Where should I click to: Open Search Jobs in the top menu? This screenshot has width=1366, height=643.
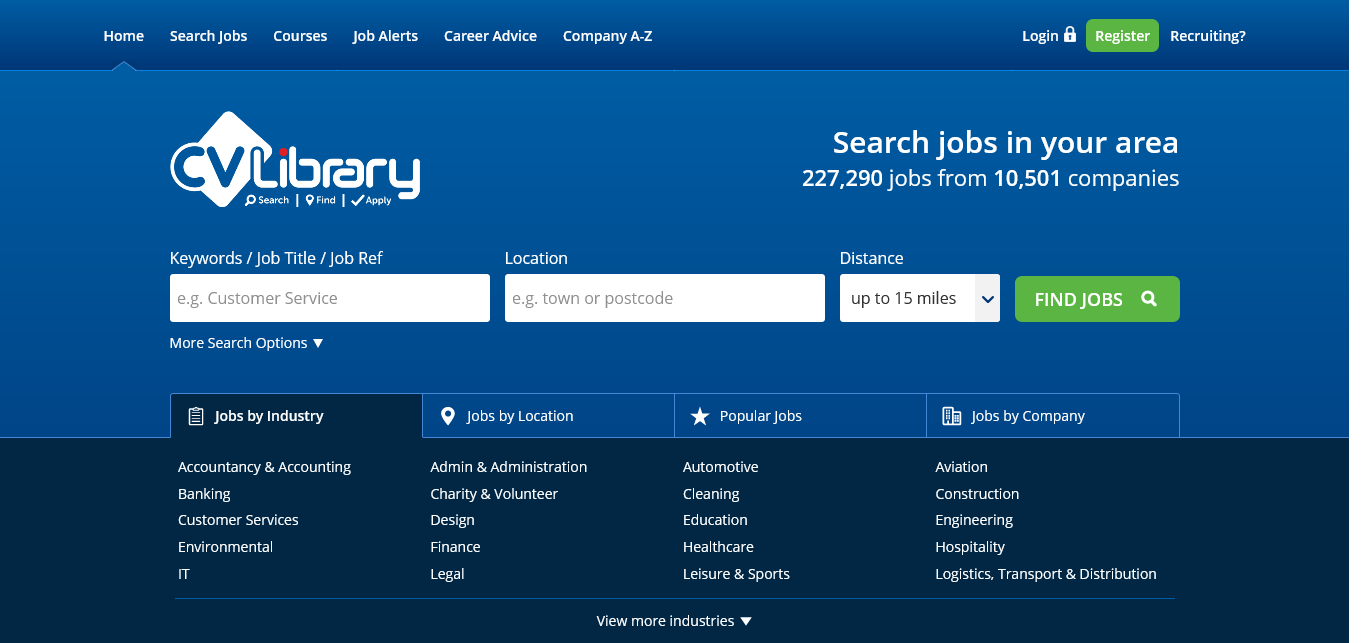pyautogui.click(x=208, y=36)
